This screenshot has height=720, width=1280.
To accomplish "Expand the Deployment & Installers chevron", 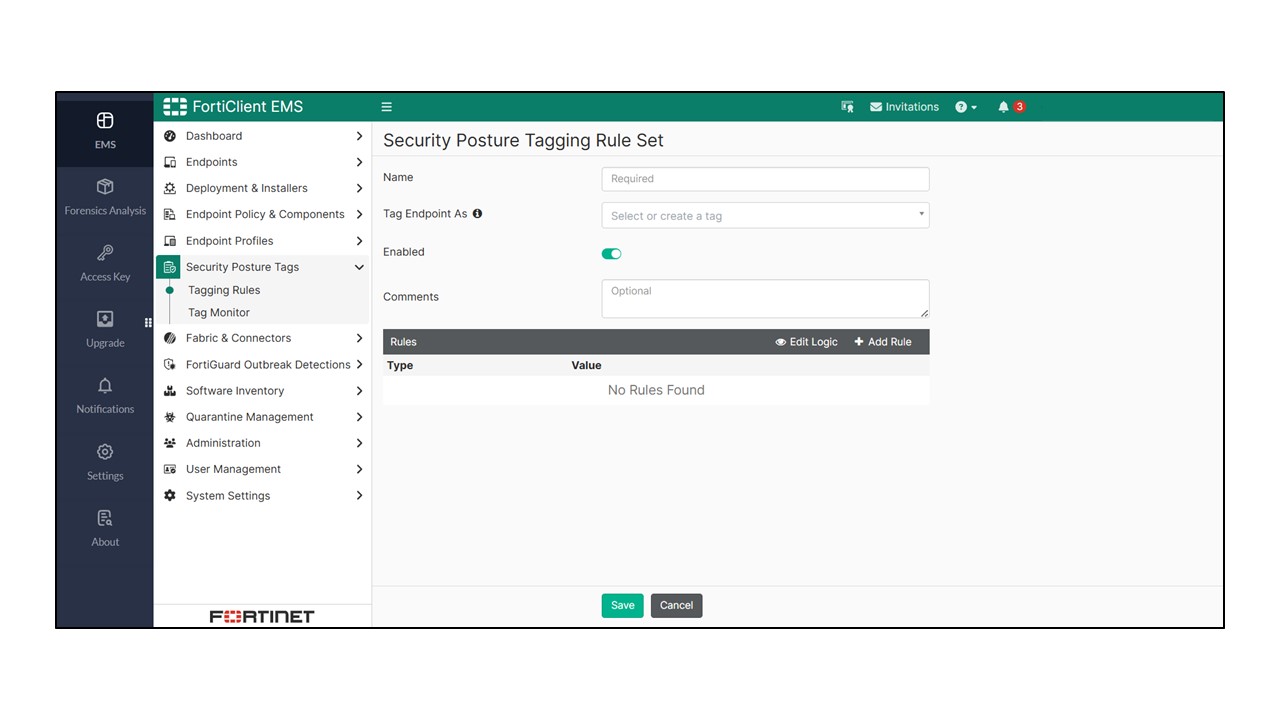I will (x=359, y=188).
